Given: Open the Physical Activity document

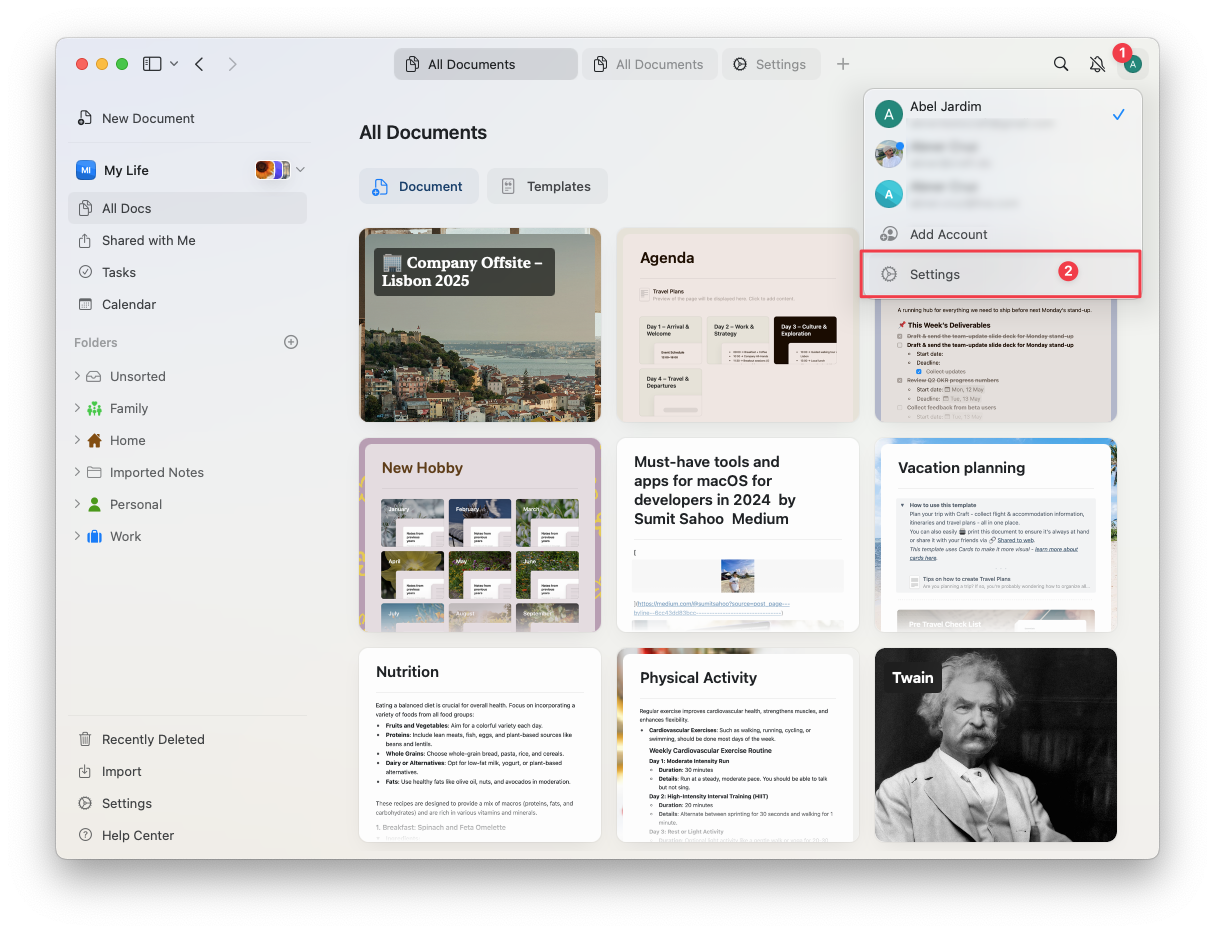Looking at the screenshot, I should pyautogui.click(x=738, y=745).
